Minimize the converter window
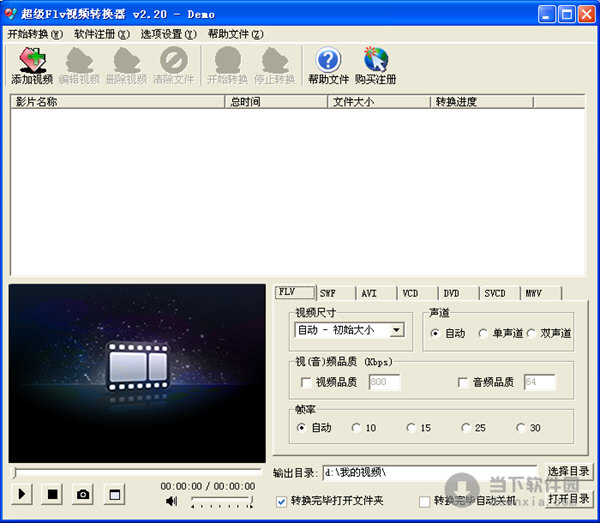The image size is (600, 523). 547,15
